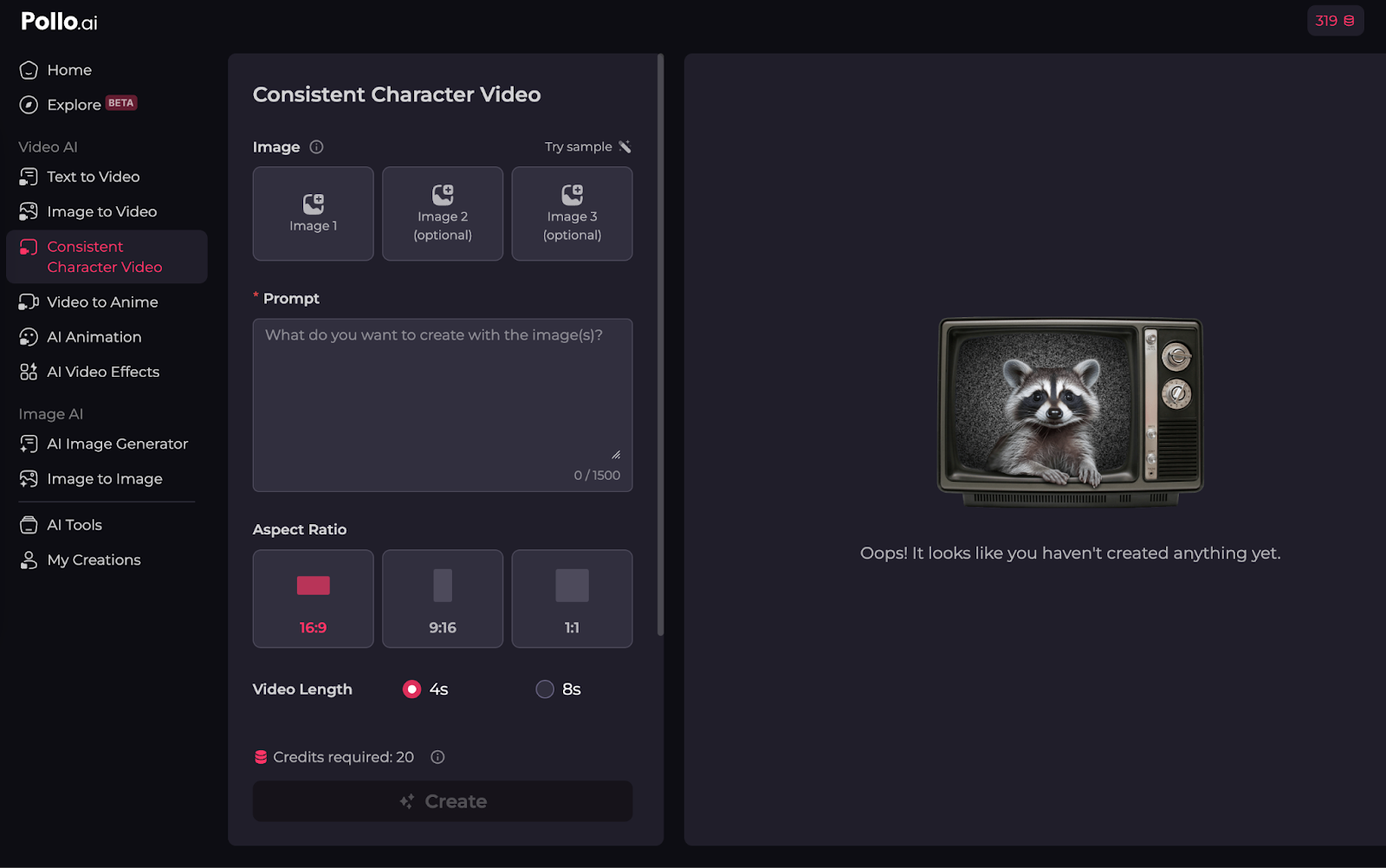Click into the Prompt text area
The image size is (1386, 868).
(443, 405)
